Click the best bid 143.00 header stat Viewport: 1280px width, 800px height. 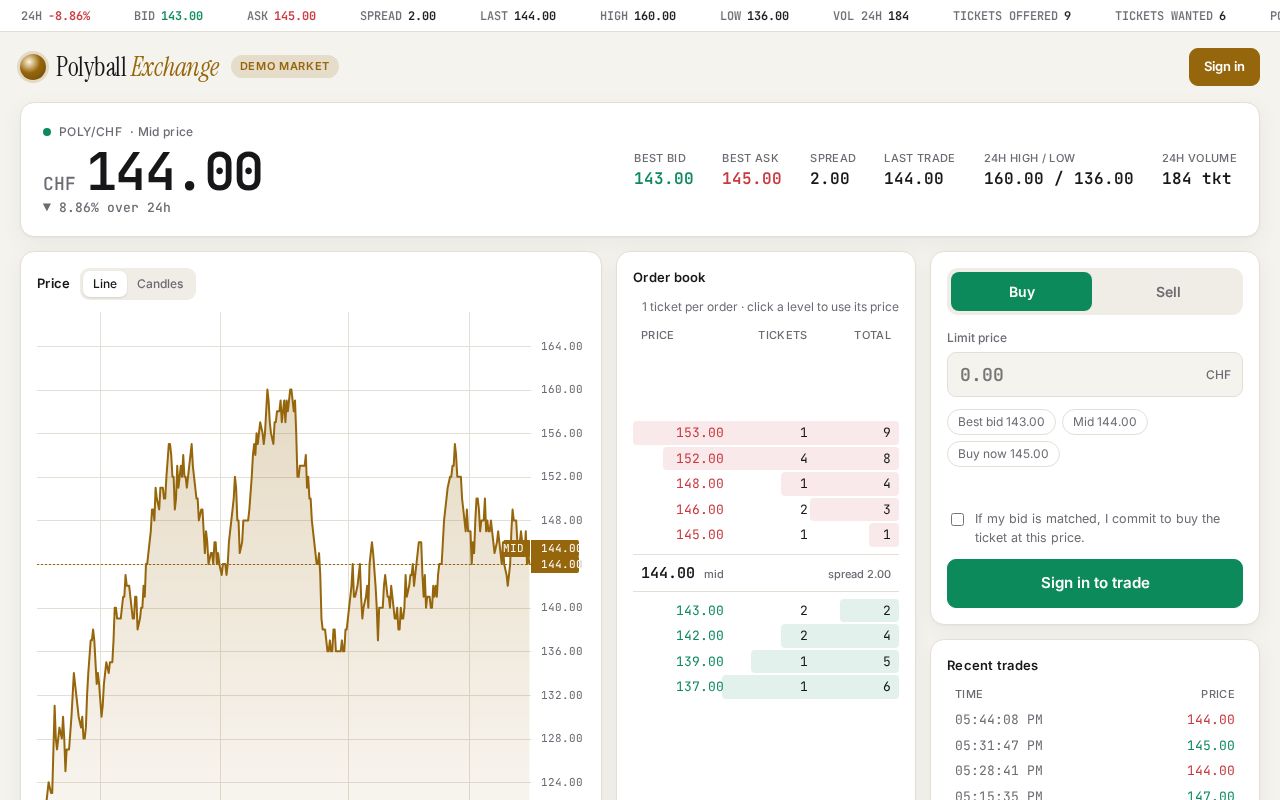click(663, 170)
